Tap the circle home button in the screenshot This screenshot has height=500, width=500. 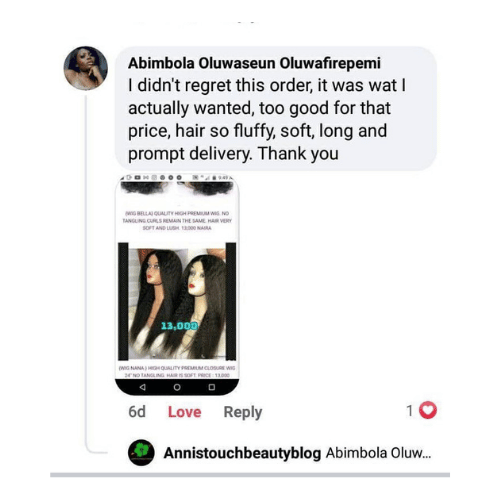point(177,387)
